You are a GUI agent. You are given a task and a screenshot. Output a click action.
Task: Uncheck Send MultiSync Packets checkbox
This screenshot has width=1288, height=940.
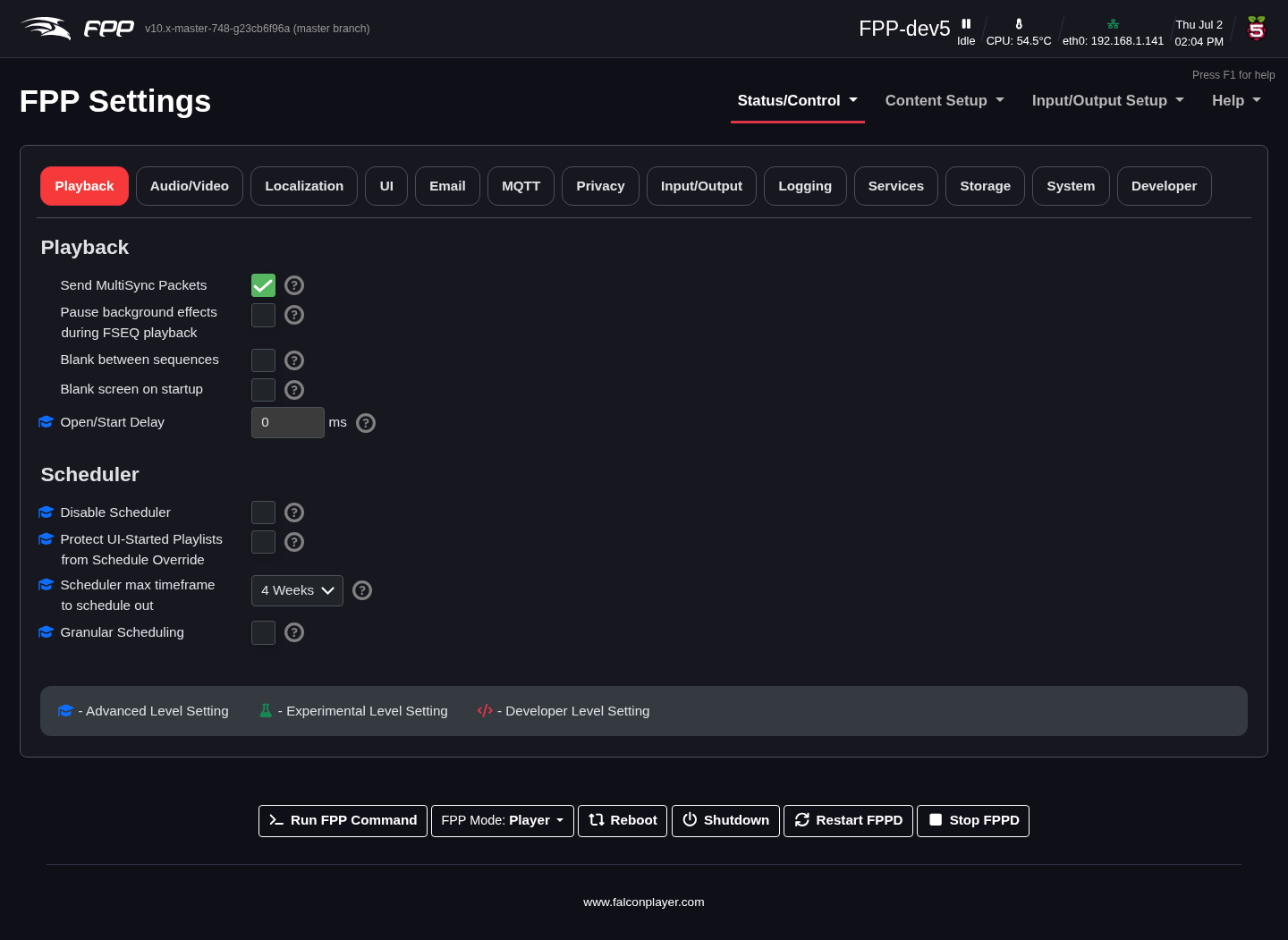[263, 285]
